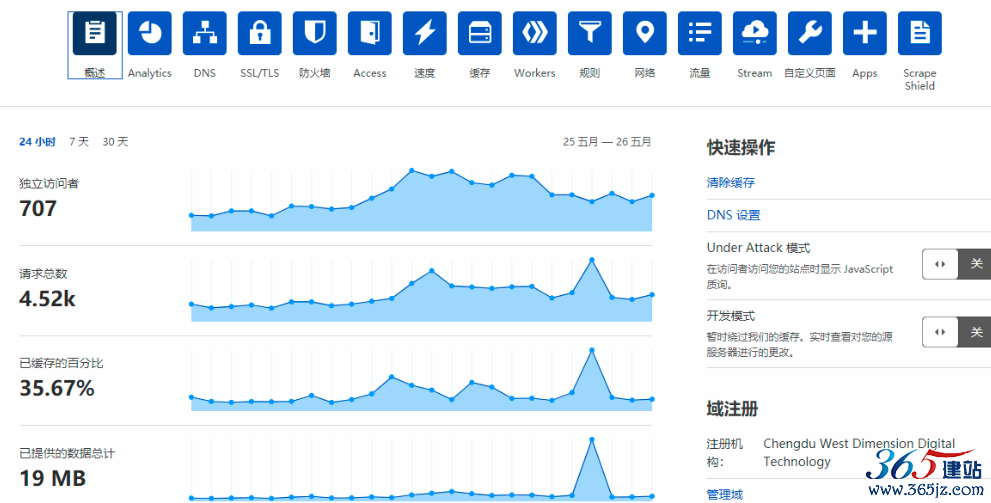The image size is (991, 503).
Task: Open the 自定义页面 wrench icon
Action: pyautogui.click(x=810, y=33)
